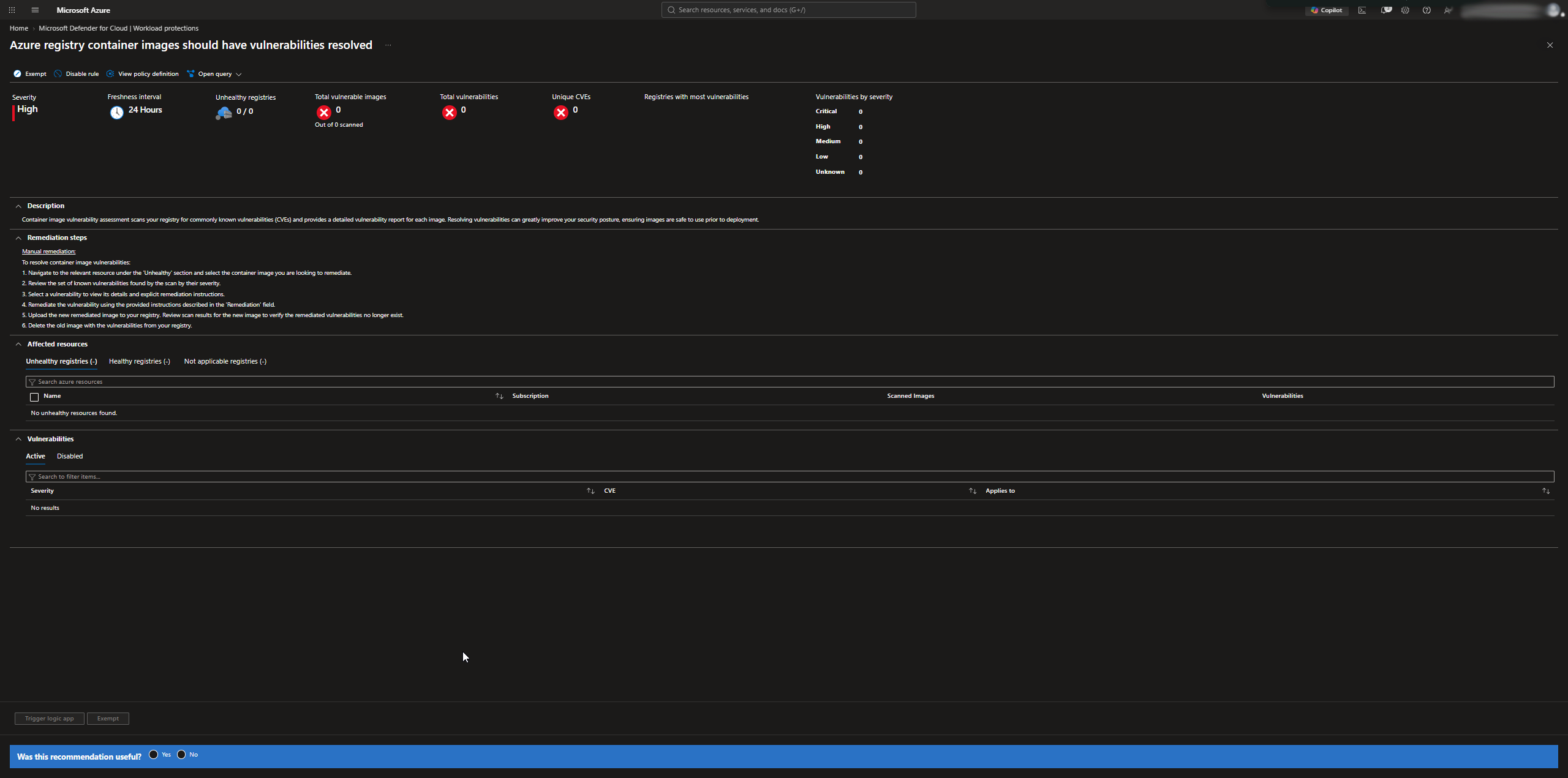Click the 'No results' row

(x=790, y=508)
